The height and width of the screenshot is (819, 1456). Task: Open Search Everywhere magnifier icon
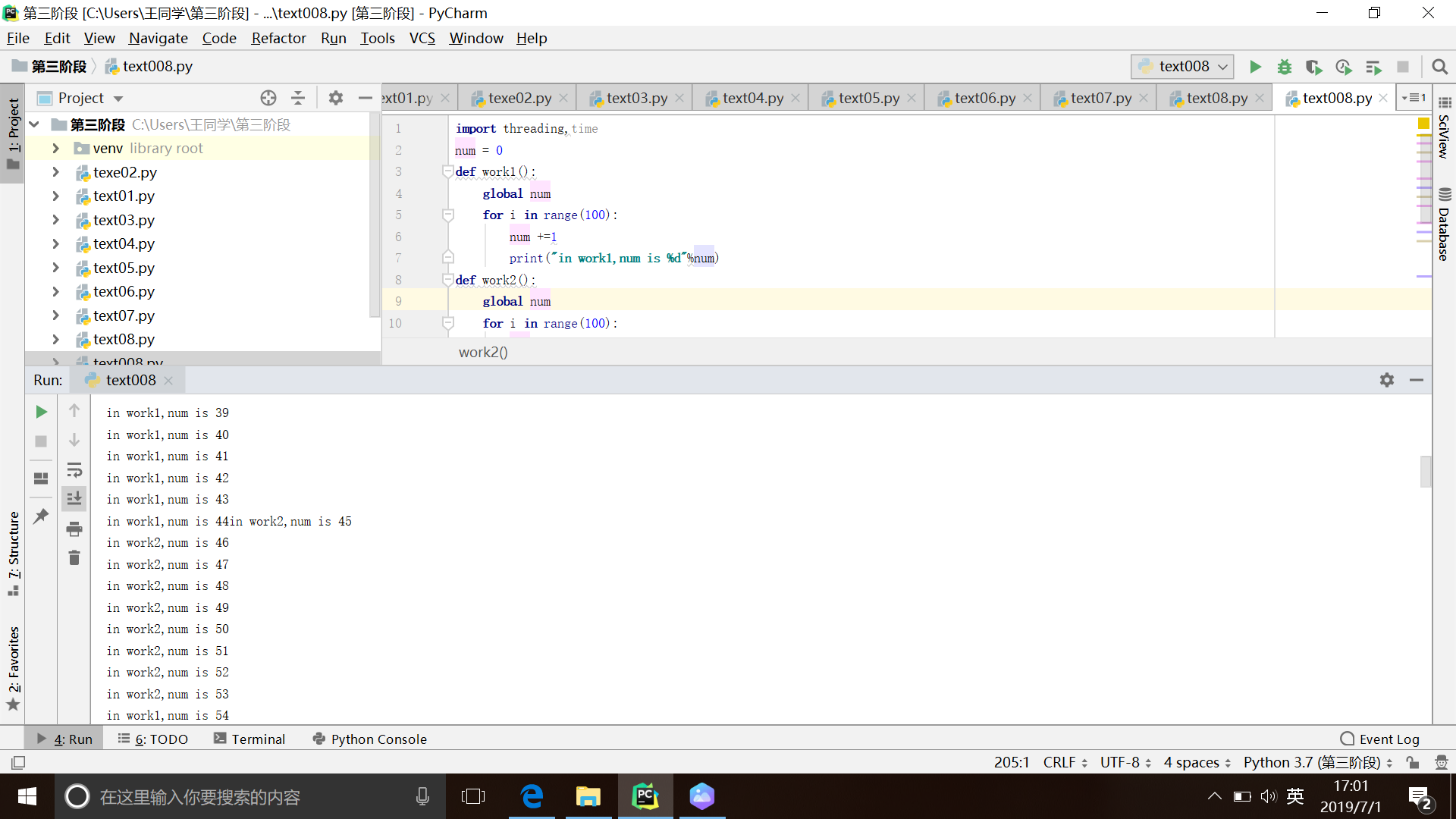(1439, 67)
